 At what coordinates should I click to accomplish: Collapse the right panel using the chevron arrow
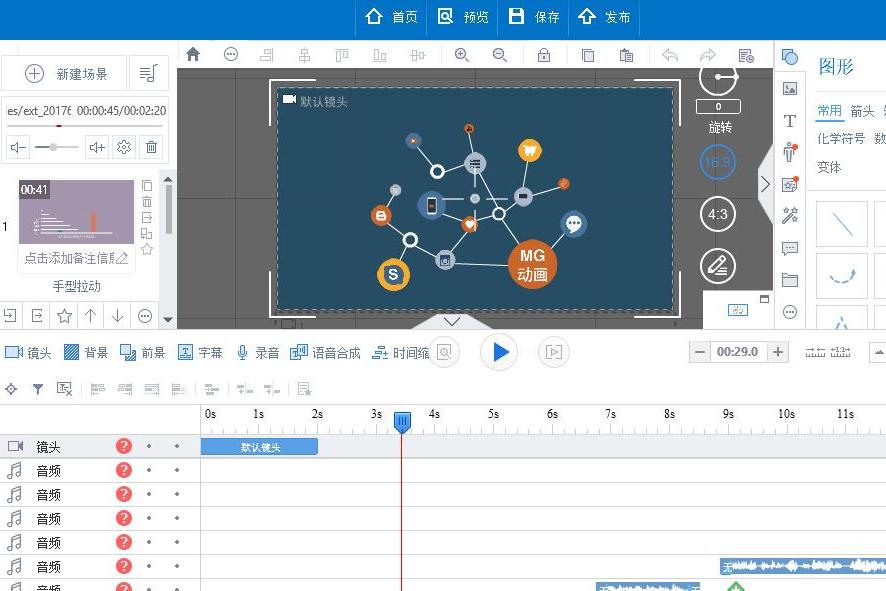765,184
